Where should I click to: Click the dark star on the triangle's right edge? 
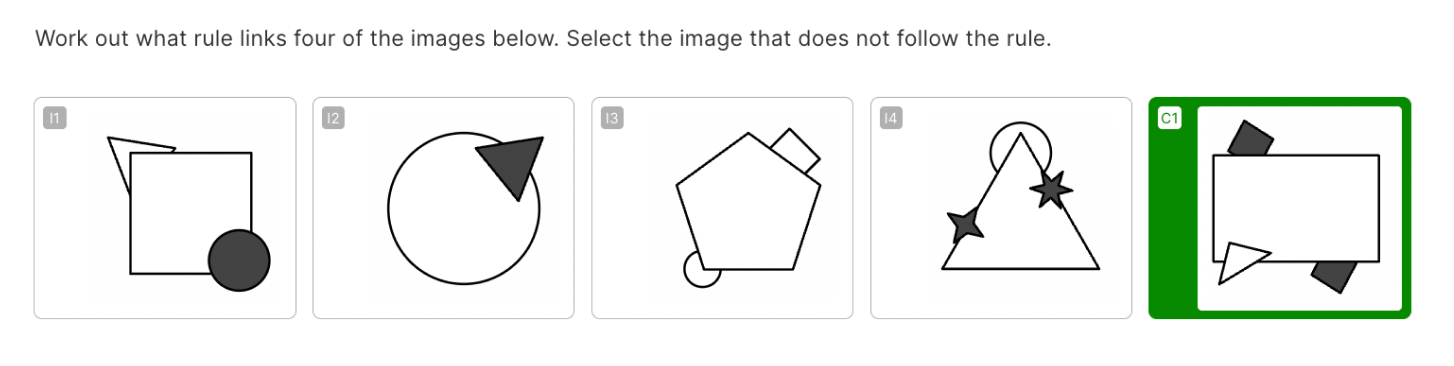[x=1051, y=187]
